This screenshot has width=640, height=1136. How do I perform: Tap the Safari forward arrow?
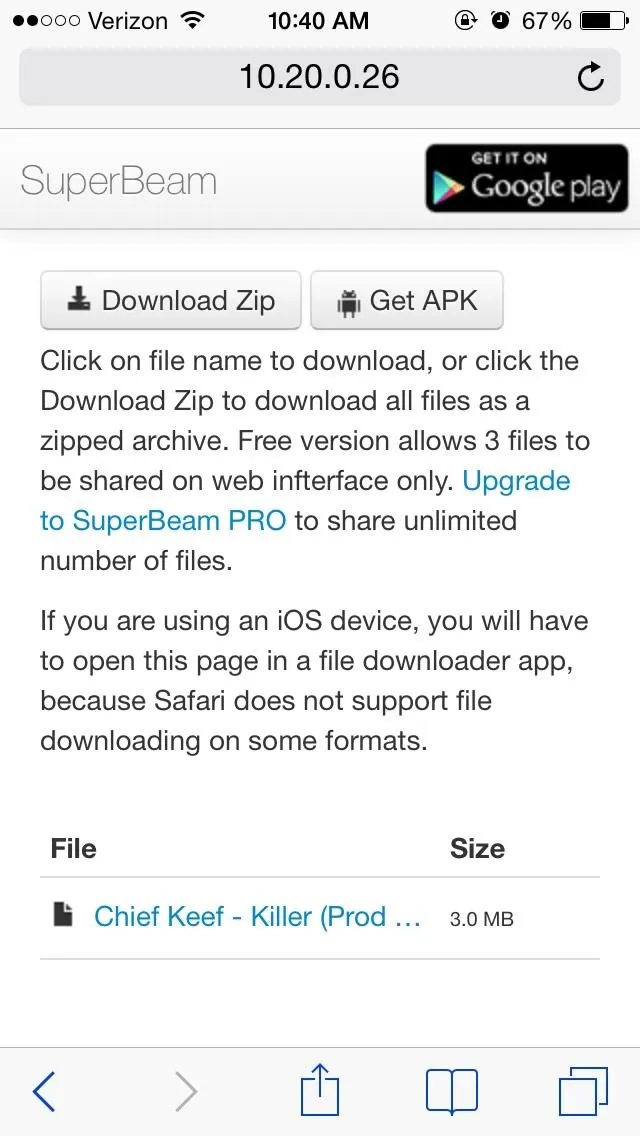point(186,1091)
